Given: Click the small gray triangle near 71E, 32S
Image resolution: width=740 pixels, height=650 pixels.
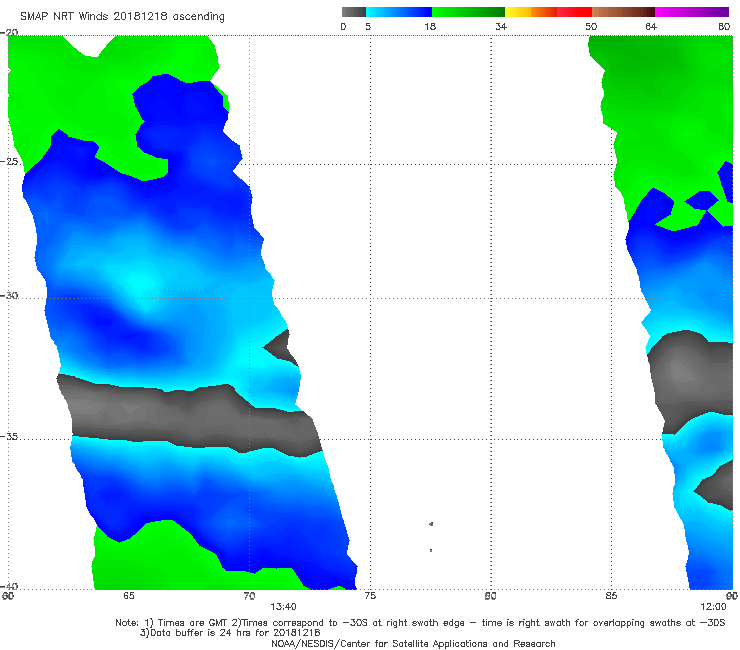Looking at the screenshot, I should click(282, 348).
